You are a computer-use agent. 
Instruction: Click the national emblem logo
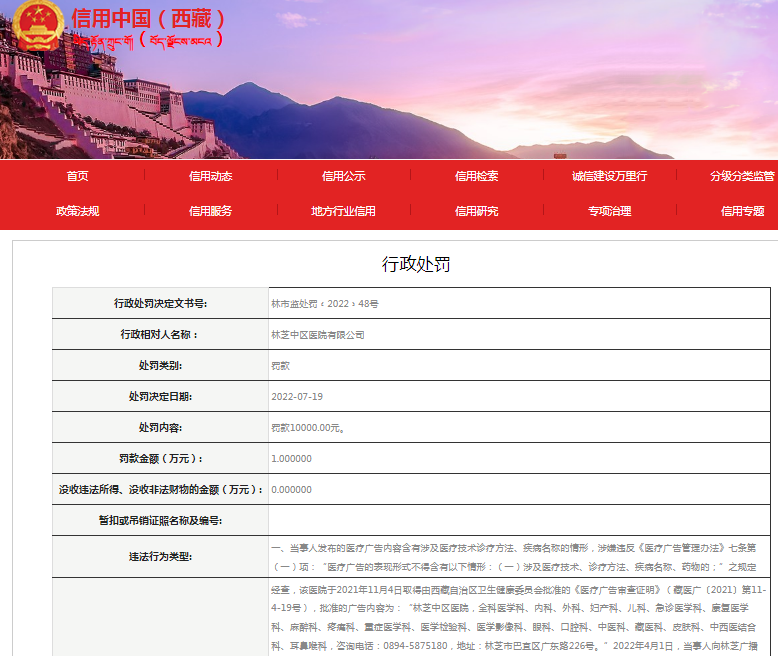coord(39,25)
